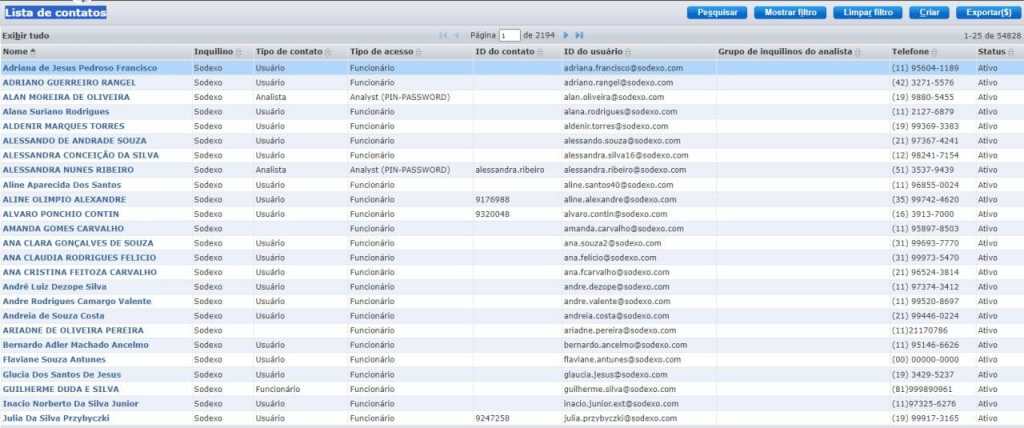Go to the previous page arrow
Image resolution: width=1024 pixels, height=428 pixels.
[458, 36]
